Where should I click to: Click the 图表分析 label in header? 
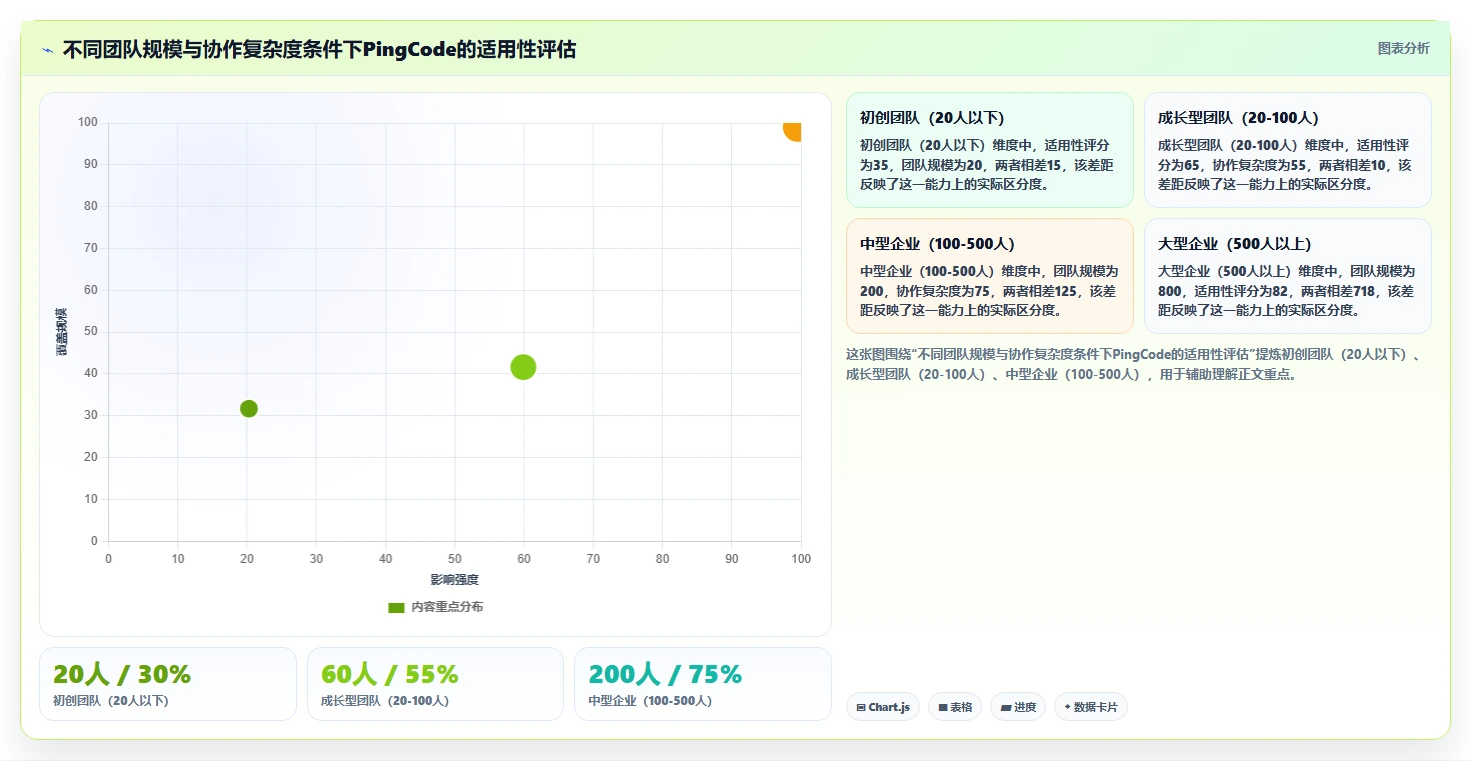[1403, 48]
